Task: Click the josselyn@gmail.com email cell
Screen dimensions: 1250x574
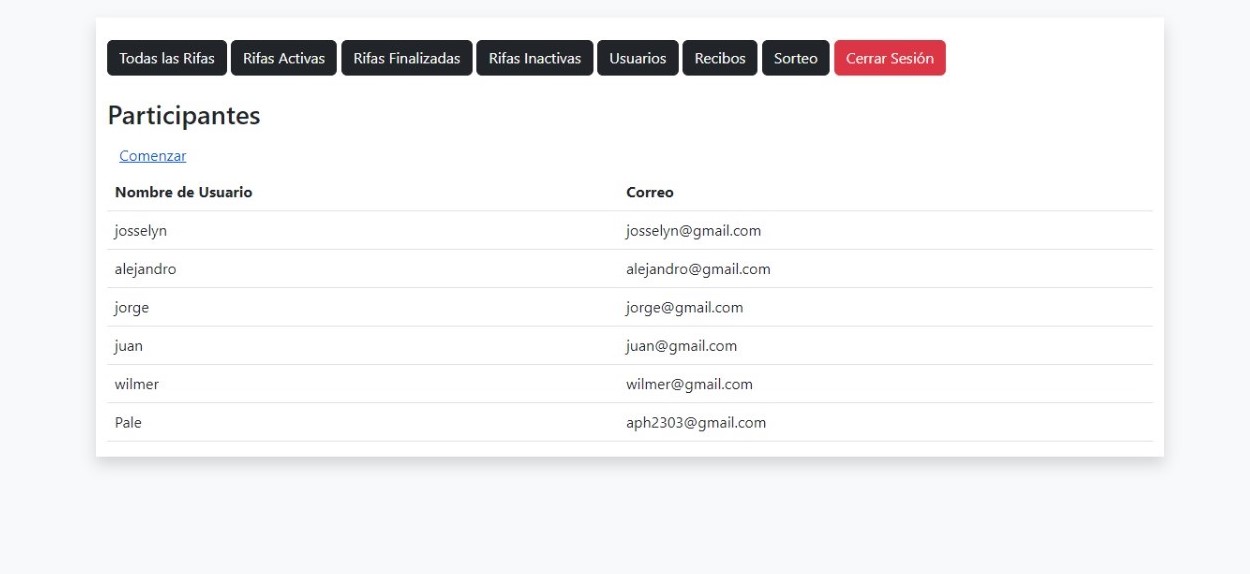Action: pos(693,231)
